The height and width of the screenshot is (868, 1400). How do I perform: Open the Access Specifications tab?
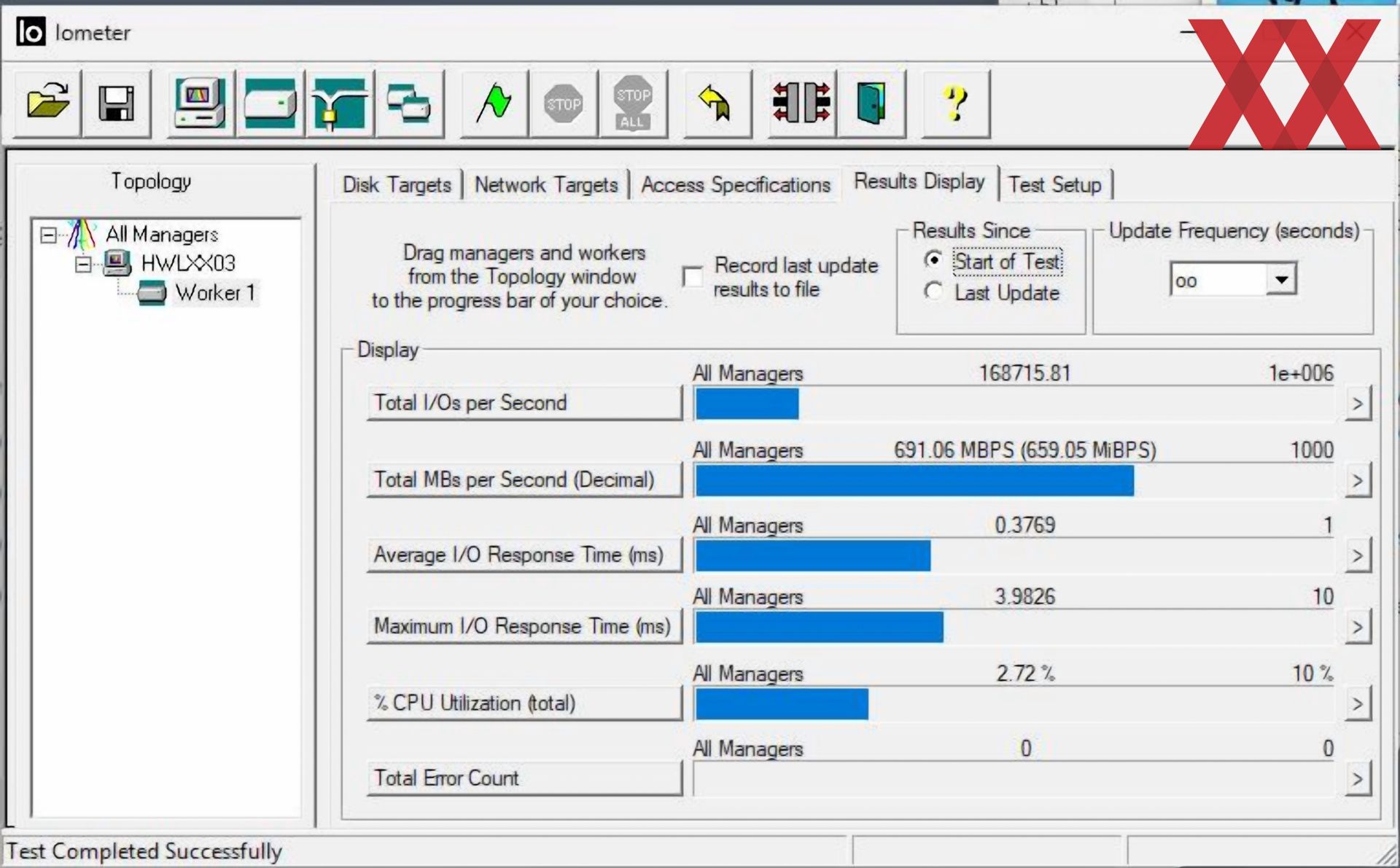click(x=735, y=185)
